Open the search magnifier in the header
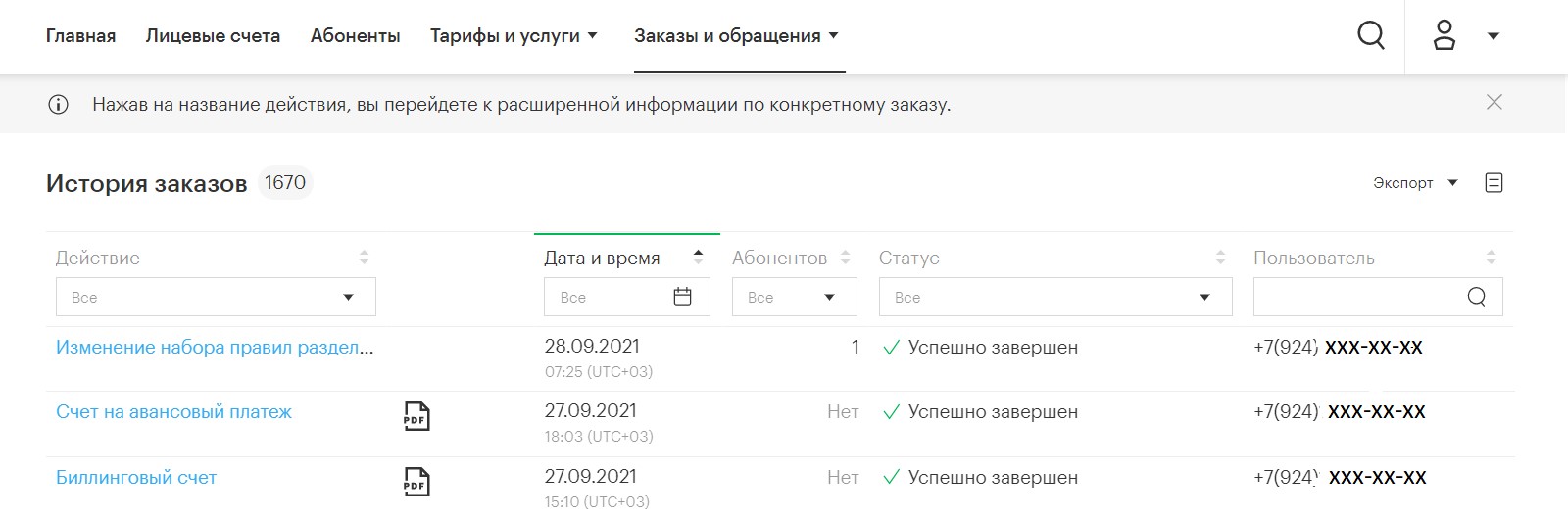1568x519 pixels. (1371, 35)
